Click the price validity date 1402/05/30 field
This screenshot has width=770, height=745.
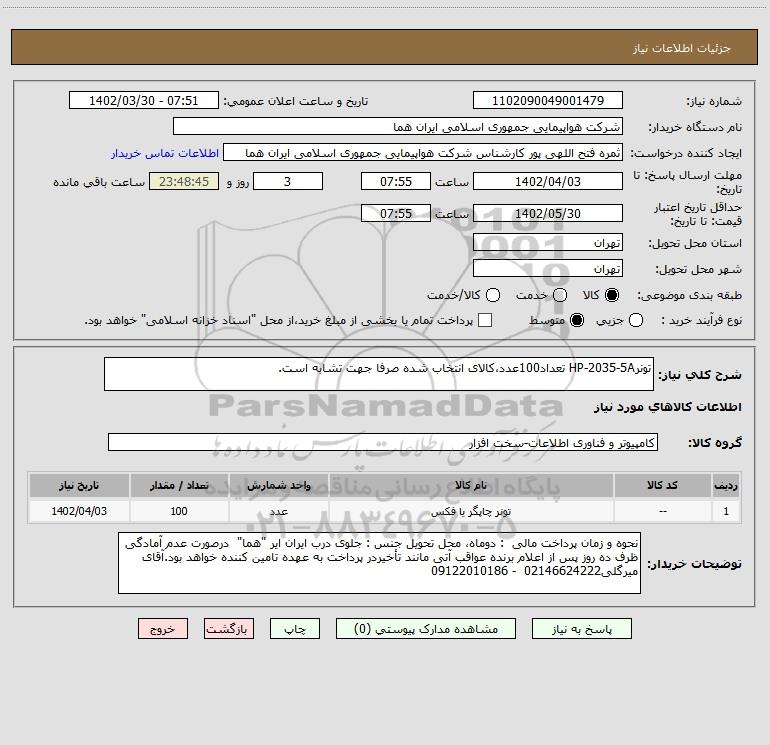[x=548, y=213]
